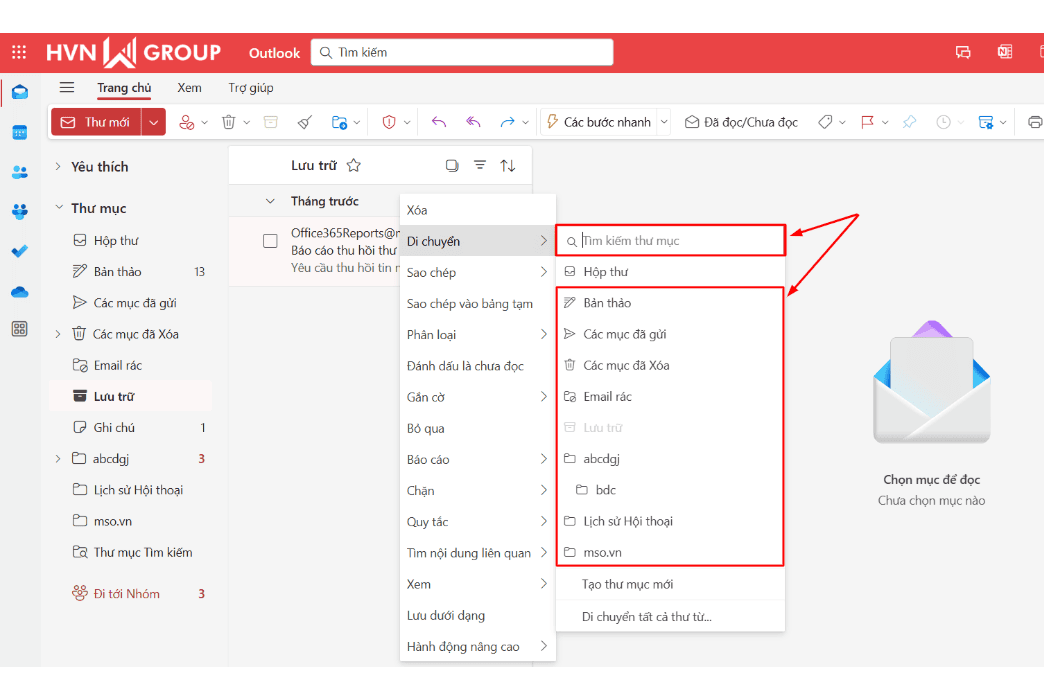Favorite the Lưu trữ folder star
This screenshot has width=1044, height=681.
click(x=354, y=165)
